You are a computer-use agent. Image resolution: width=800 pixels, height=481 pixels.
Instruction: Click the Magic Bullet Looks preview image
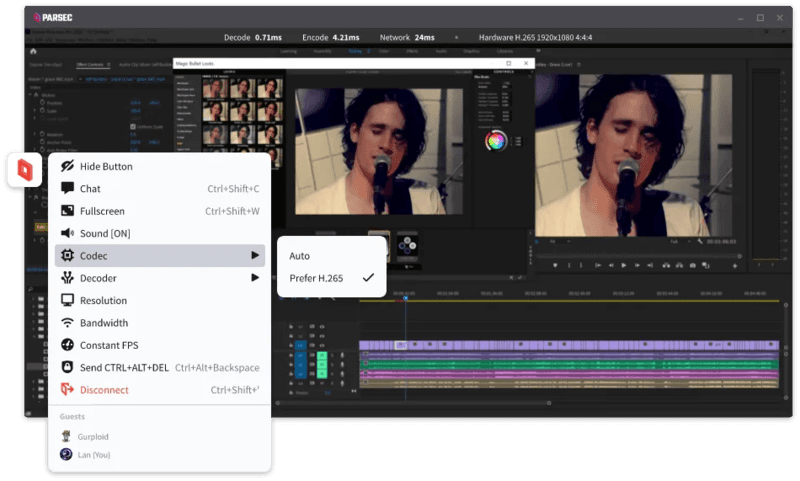pos(379,151)
